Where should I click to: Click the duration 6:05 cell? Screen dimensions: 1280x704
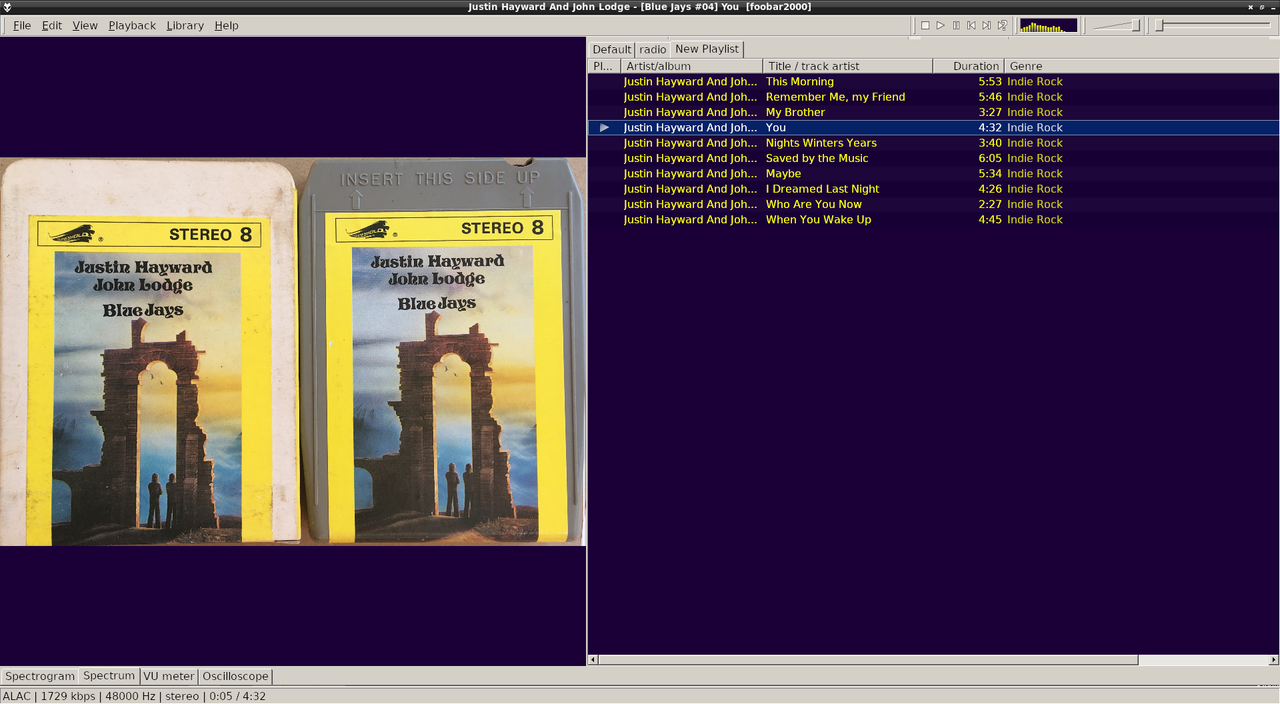[x=990, y=158]
